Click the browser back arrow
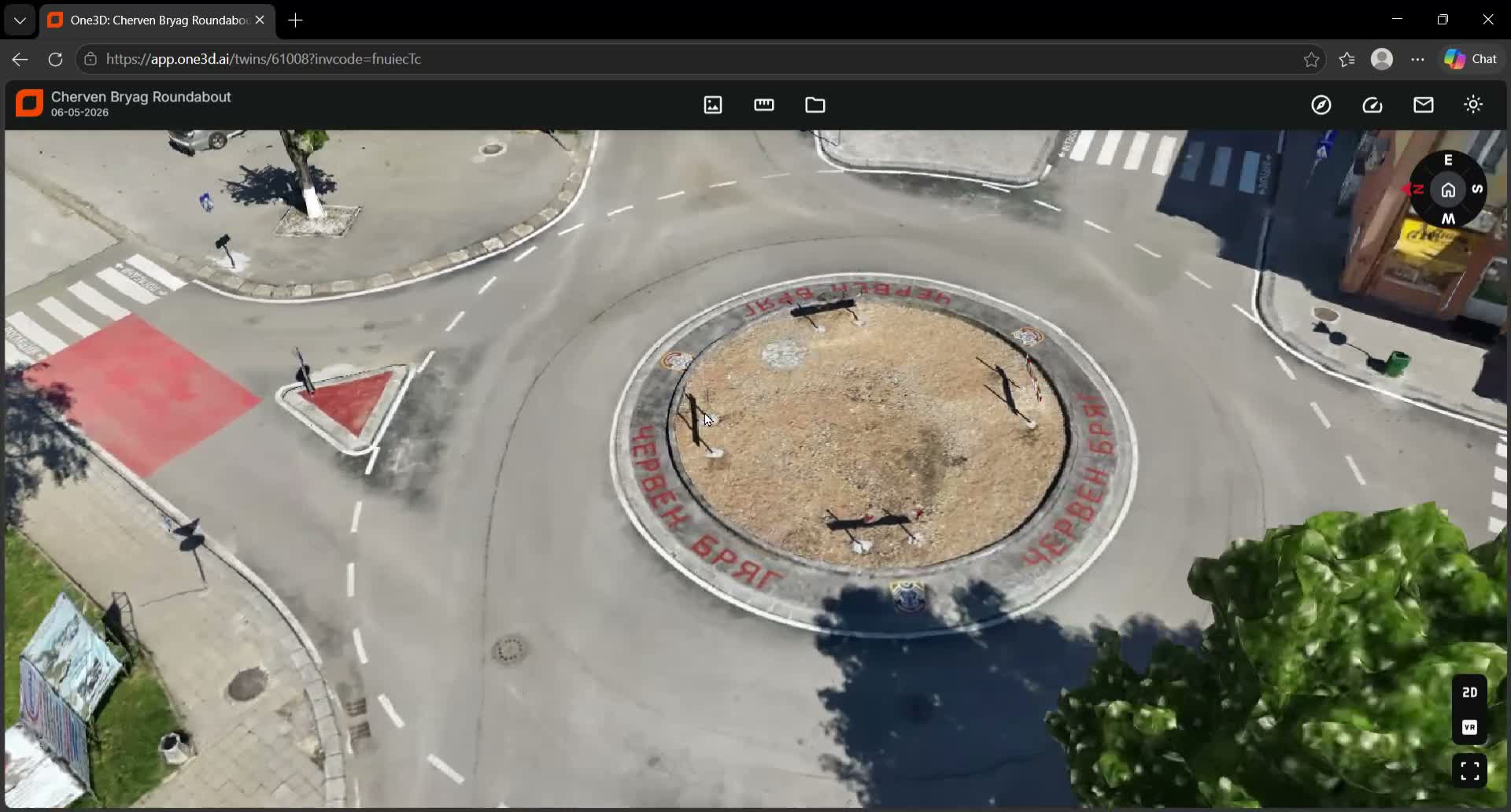 (x=20, y=59)
